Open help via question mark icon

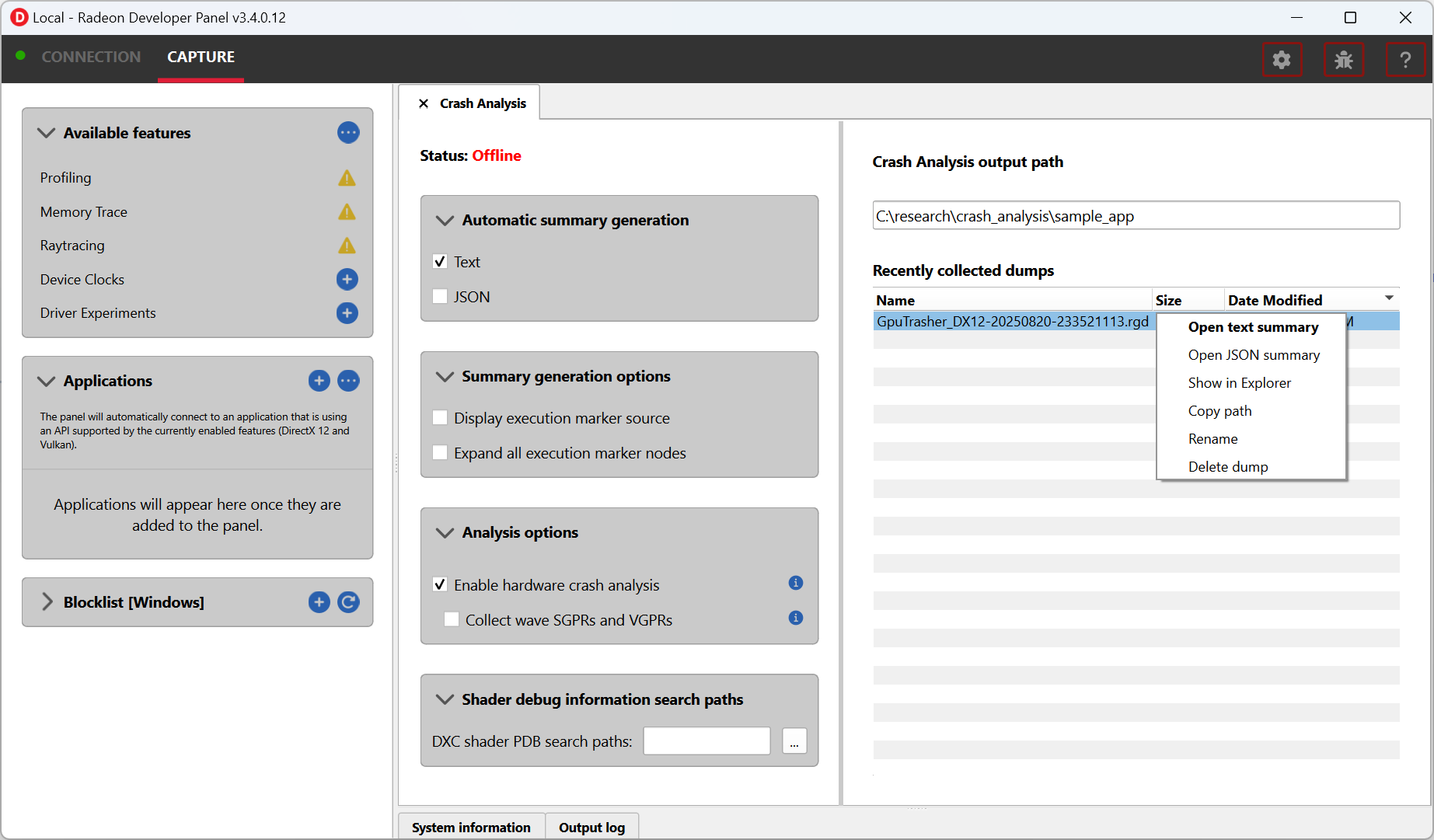[x=1404, y=60]
